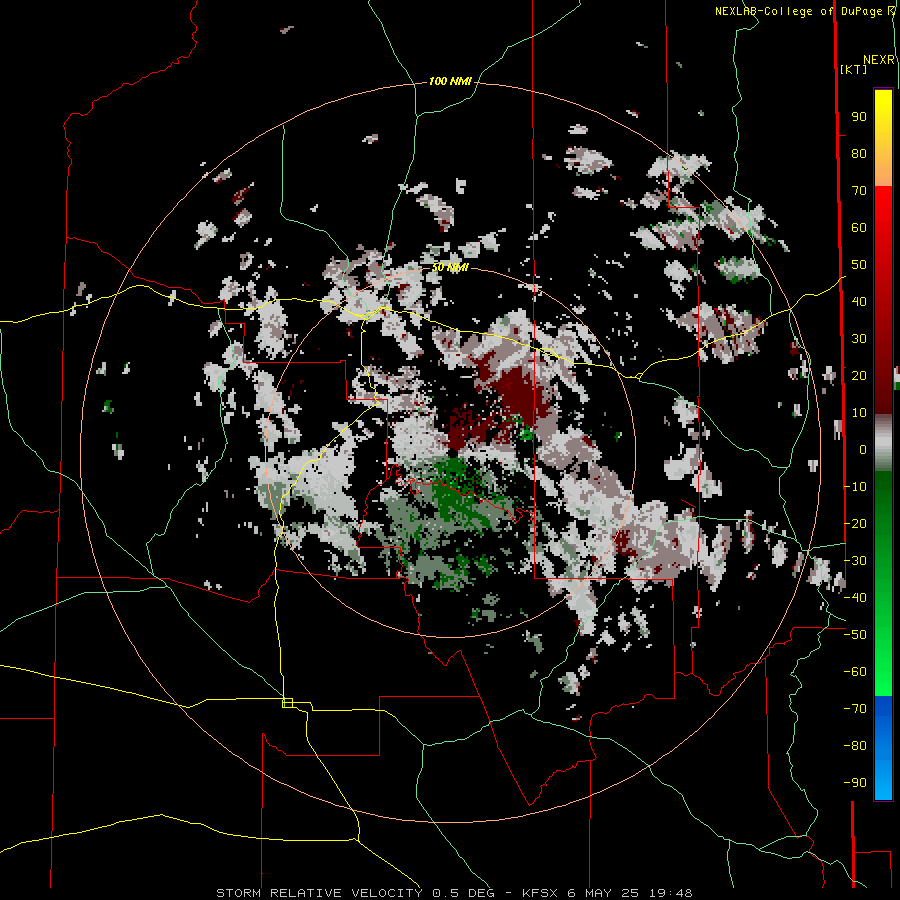Screen dimensions: 900x900
Task: Click the -70 value on the velocity scale
Action: click(855, 708)
